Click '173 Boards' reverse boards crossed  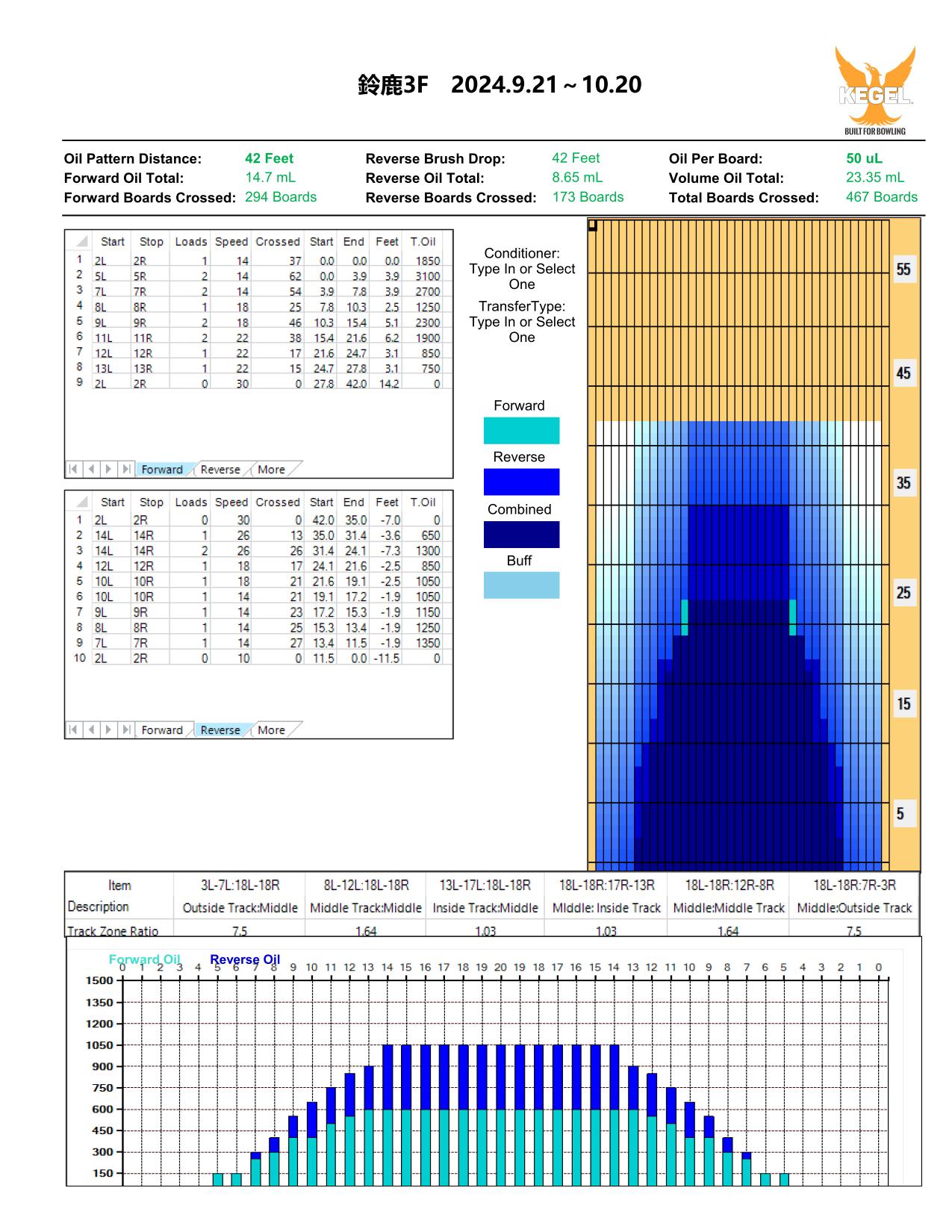tap(588, 197)
